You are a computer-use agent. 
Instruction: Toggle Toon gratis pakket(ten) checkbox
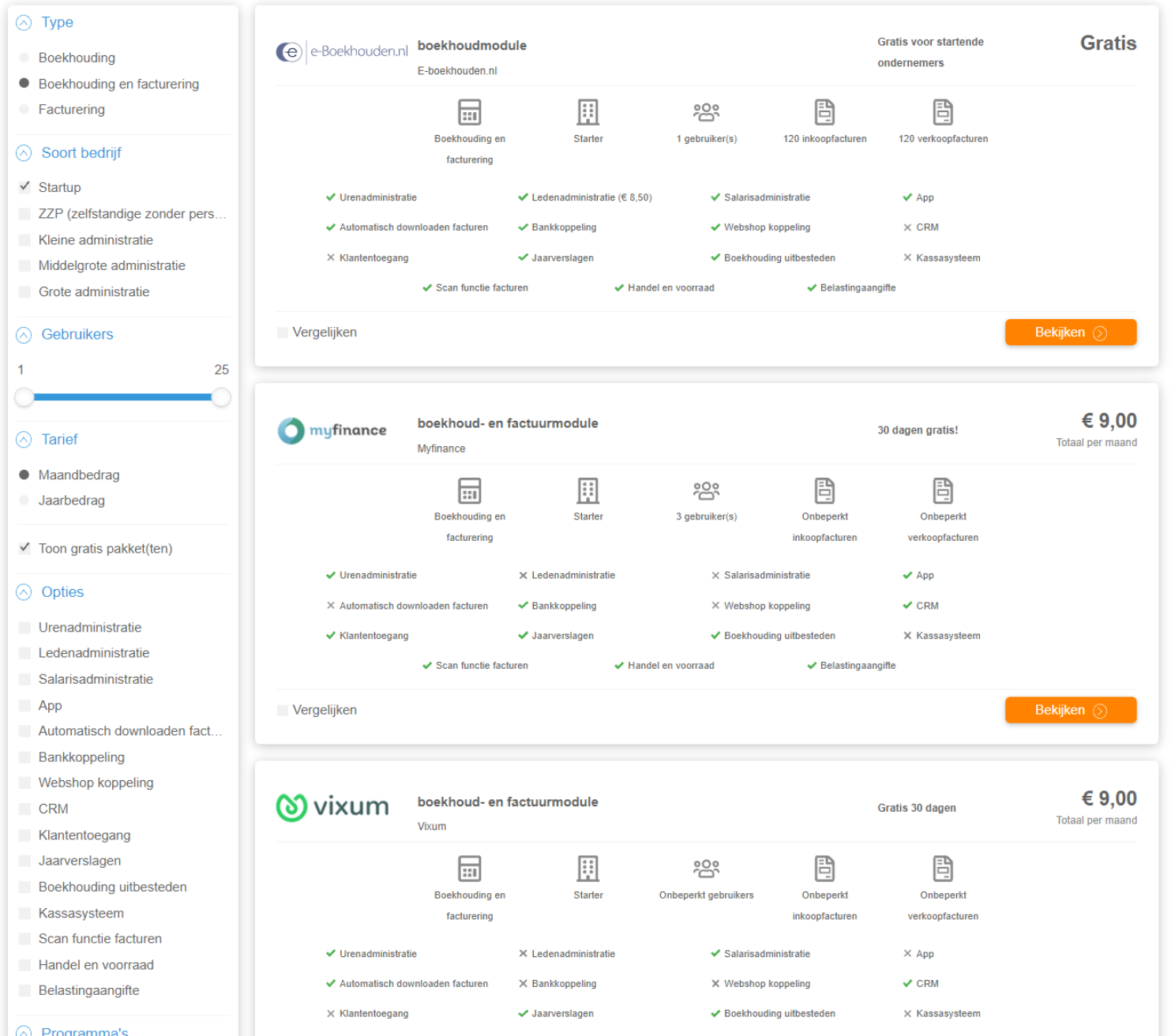[24, 548]
